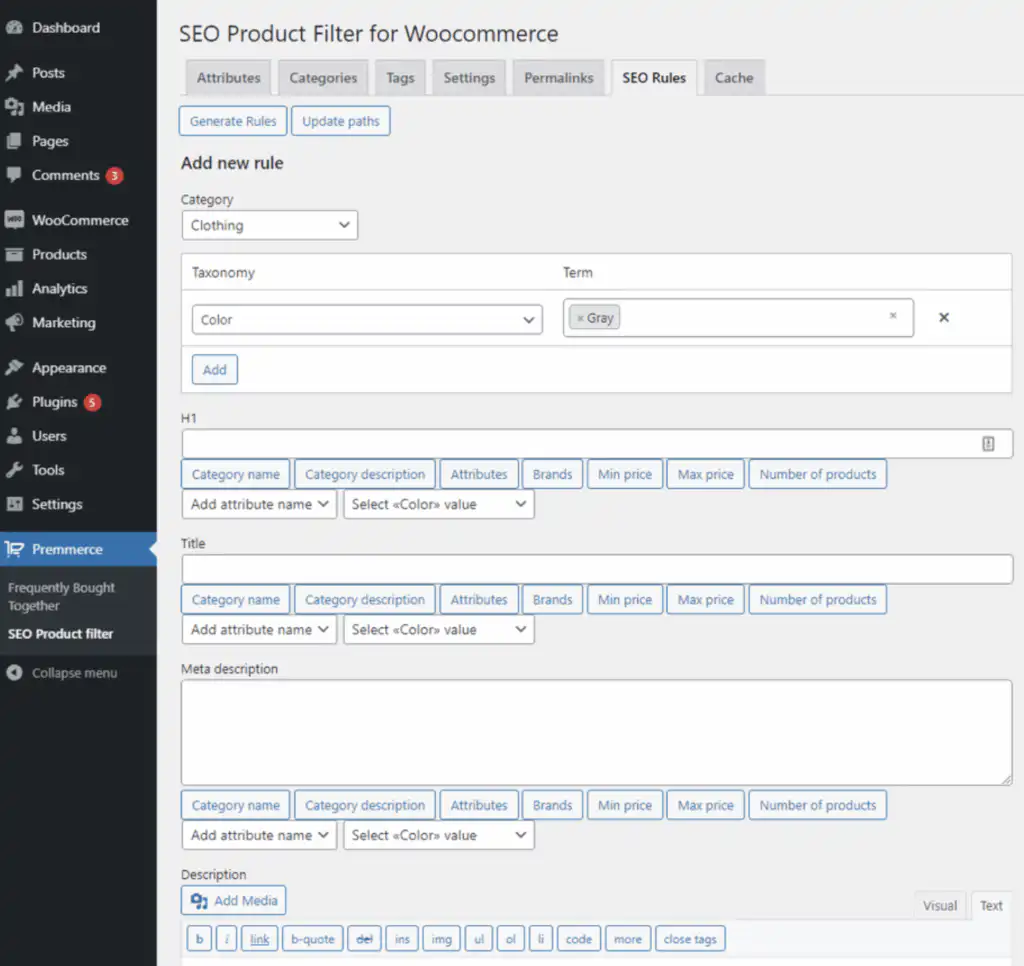The height and width of the screenshot is (966, 1024).
Task: Switch to the Attributes tab
Action: click(x=229, y=78)
